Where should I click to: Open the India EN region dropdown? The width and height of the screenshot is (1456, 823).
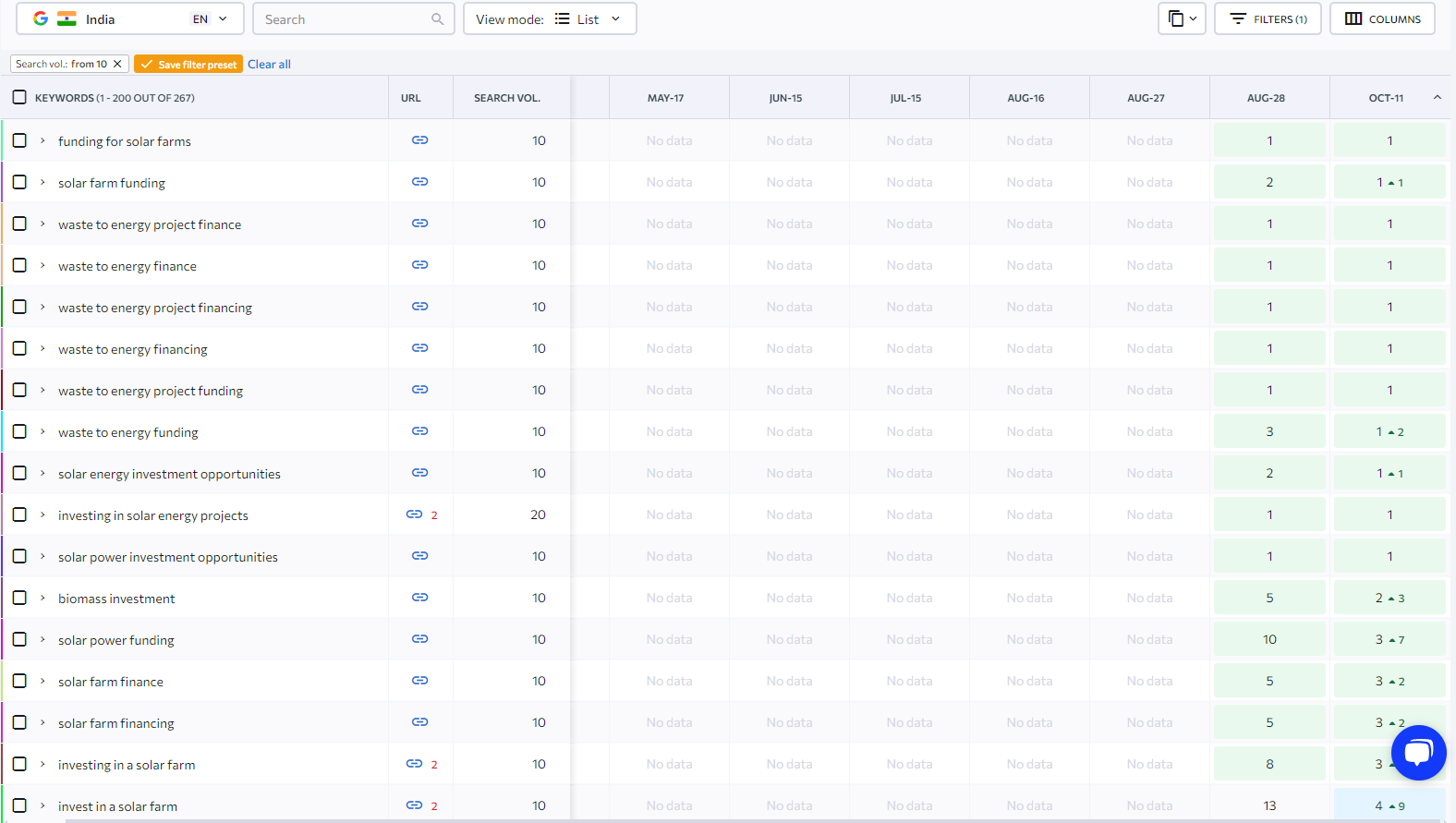tap(130, 19)
